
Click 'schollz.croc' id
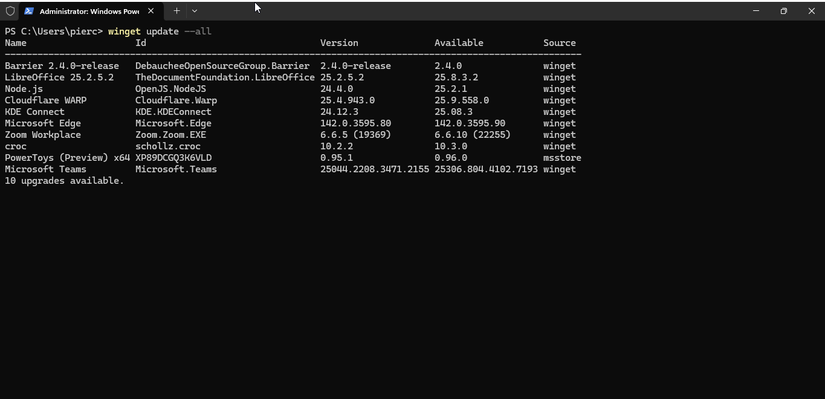pos(168,147)
